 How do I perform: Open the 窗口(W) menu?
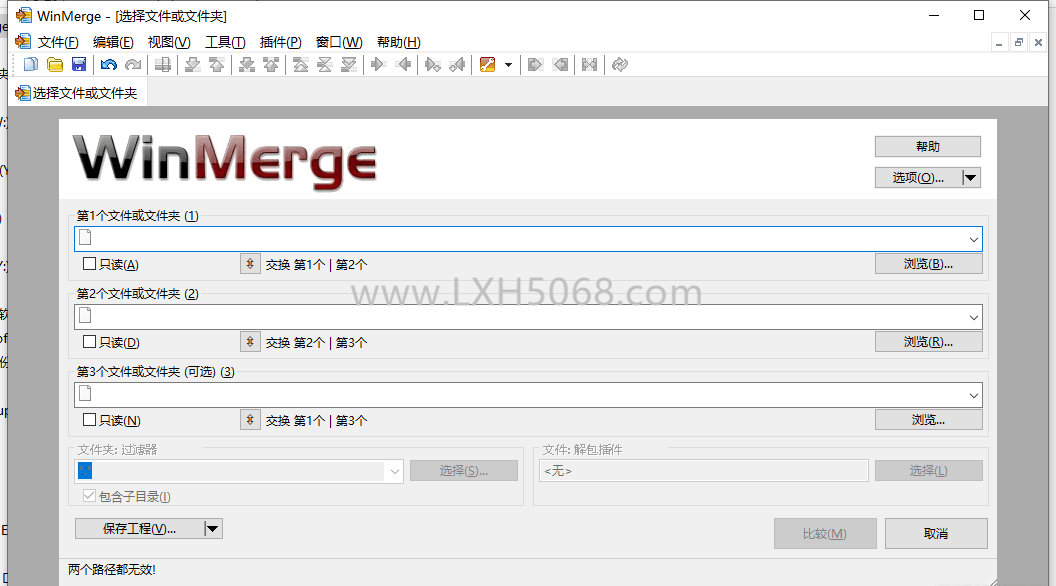(x=339, y=42)
